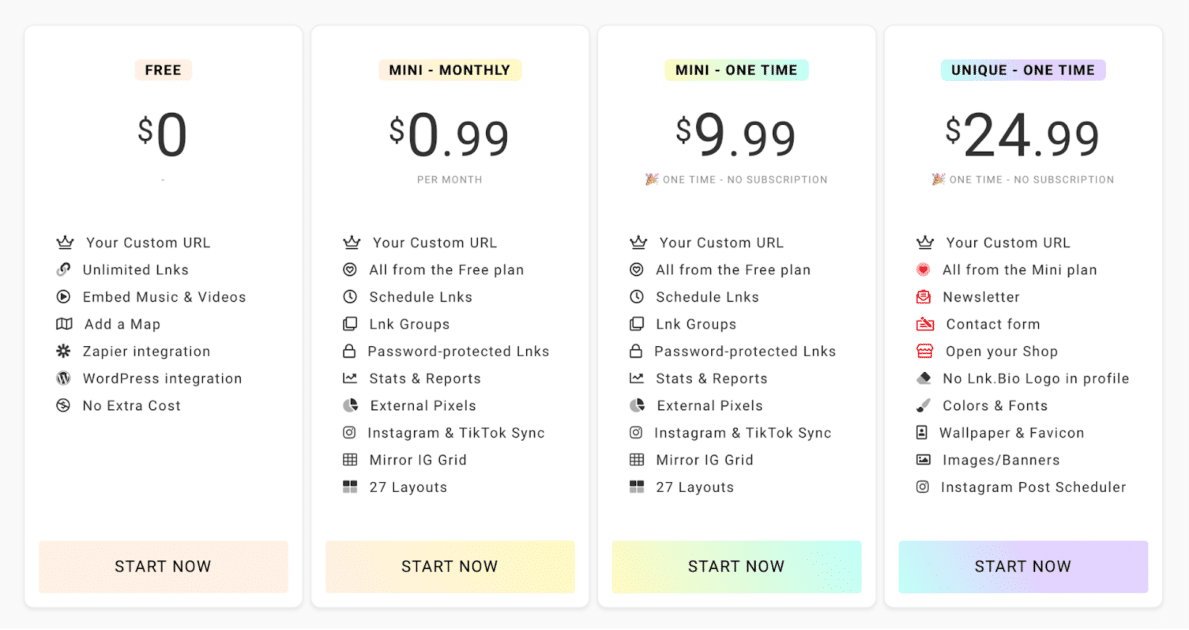The height and width of the screenshot is (630, 1189).
Task: Click the crown icon in the Free plan
Action: 65,243
